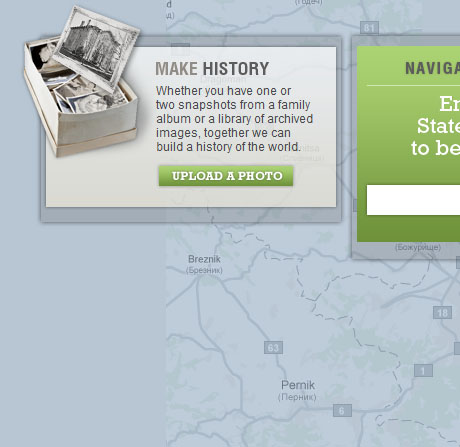Click the Make History description paragraph

pyautogui.click(x=235, y=119)
